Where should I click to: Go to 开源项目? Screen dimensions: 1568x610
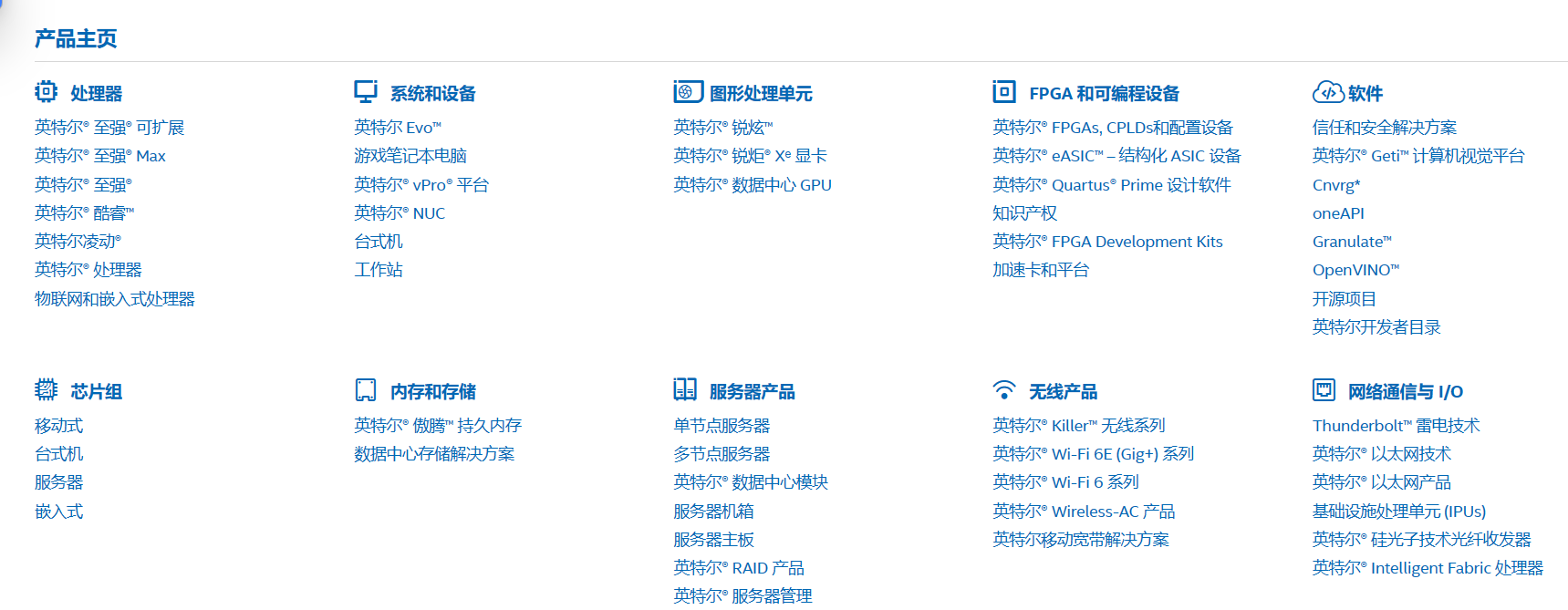coord(1345,298)
